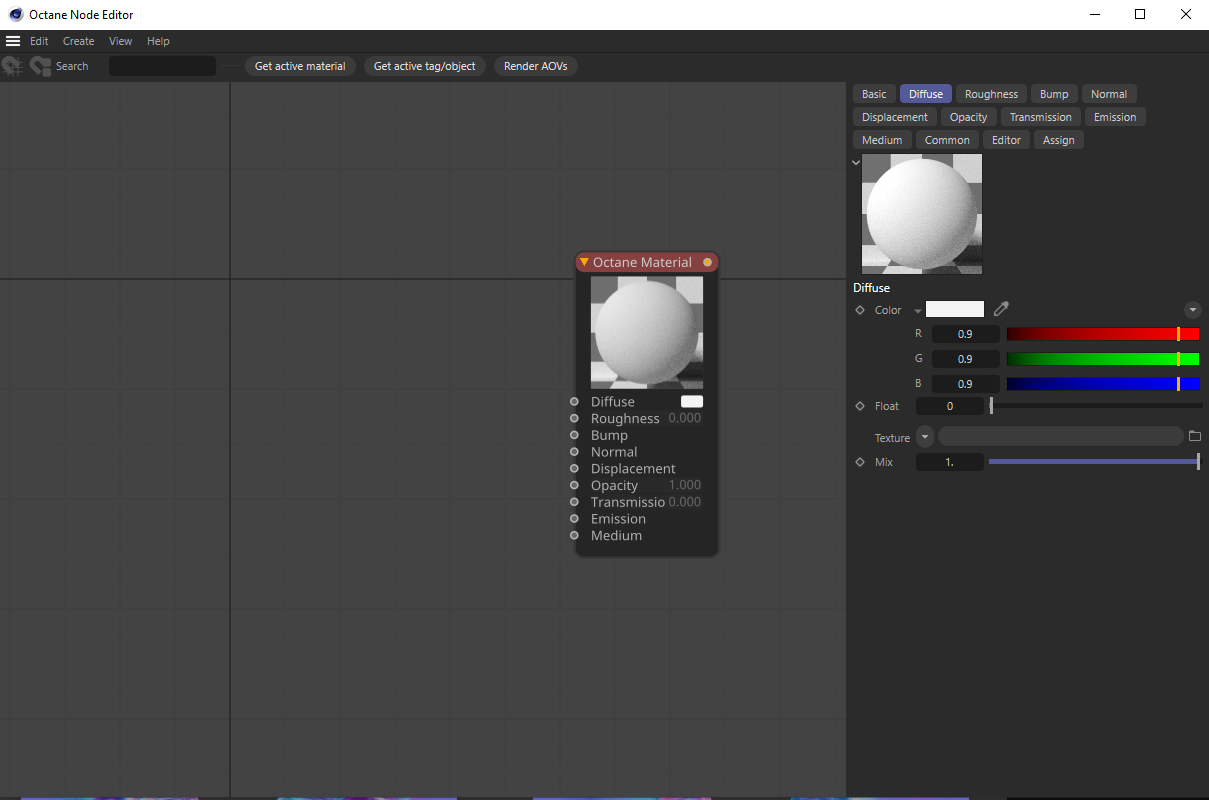Open the hamburger menu icon
Image resolution: width=1209 pixels, height=800 pixels.
coord(13,41)
